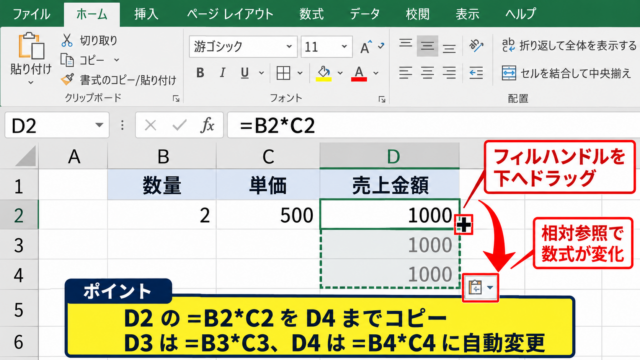Image resolution: width=640 pixels, height=360 pixels.
Task: Select row 3 header
Action: [19, 245]
